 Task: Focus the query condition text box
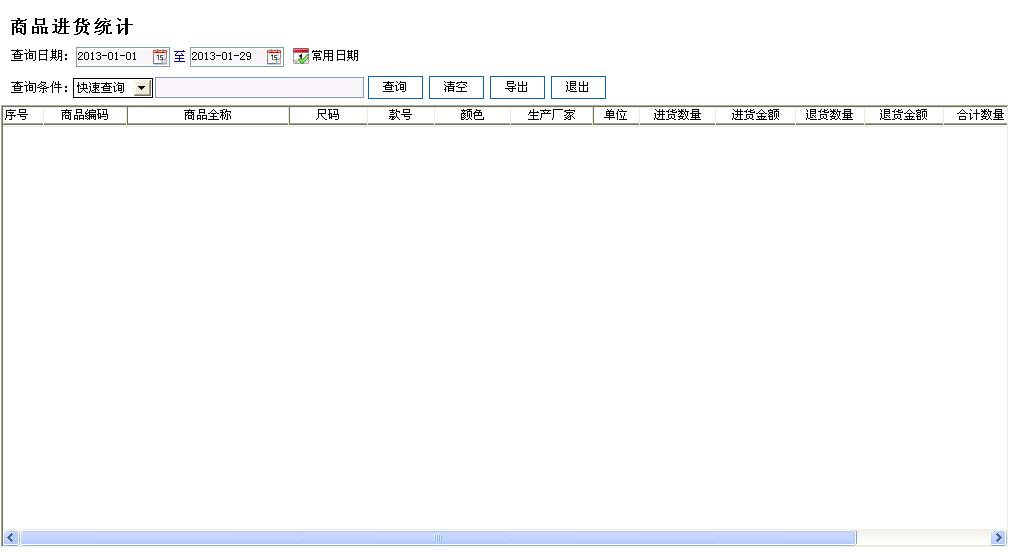(260, 88)
